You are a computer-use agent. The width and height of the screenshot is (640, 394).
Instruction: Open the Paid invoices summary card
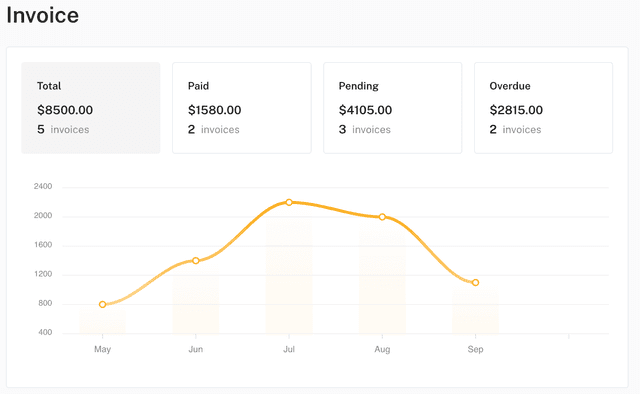pos(242,108)
